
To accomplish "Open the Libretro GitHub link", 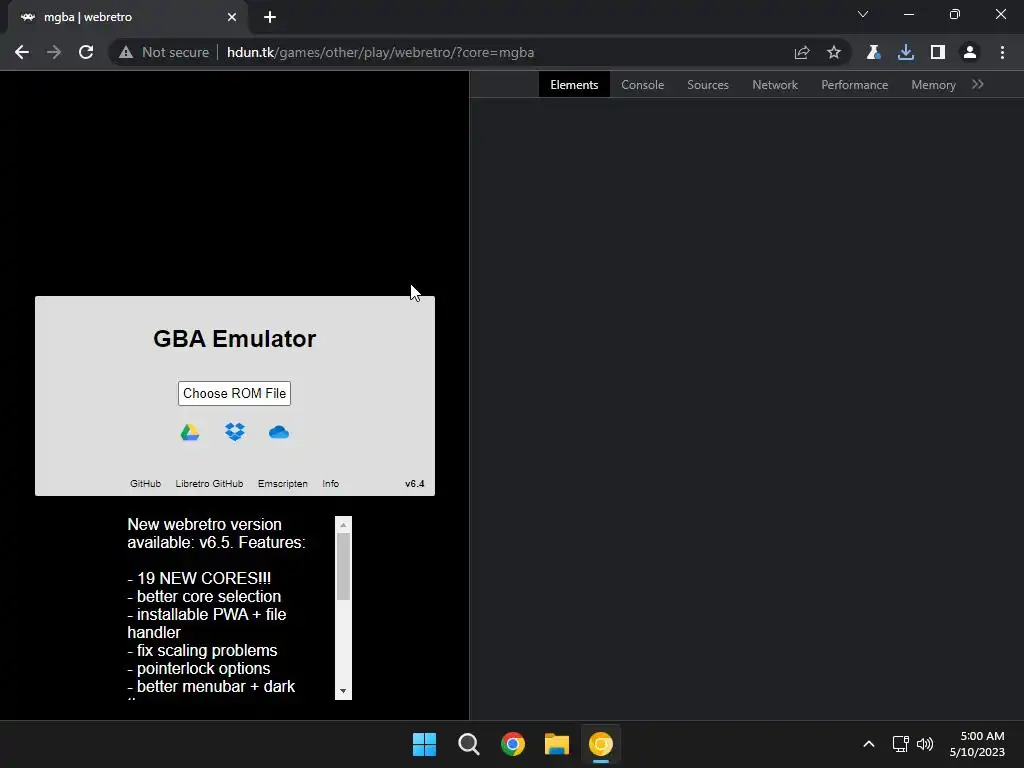I will tap(209, 484).
